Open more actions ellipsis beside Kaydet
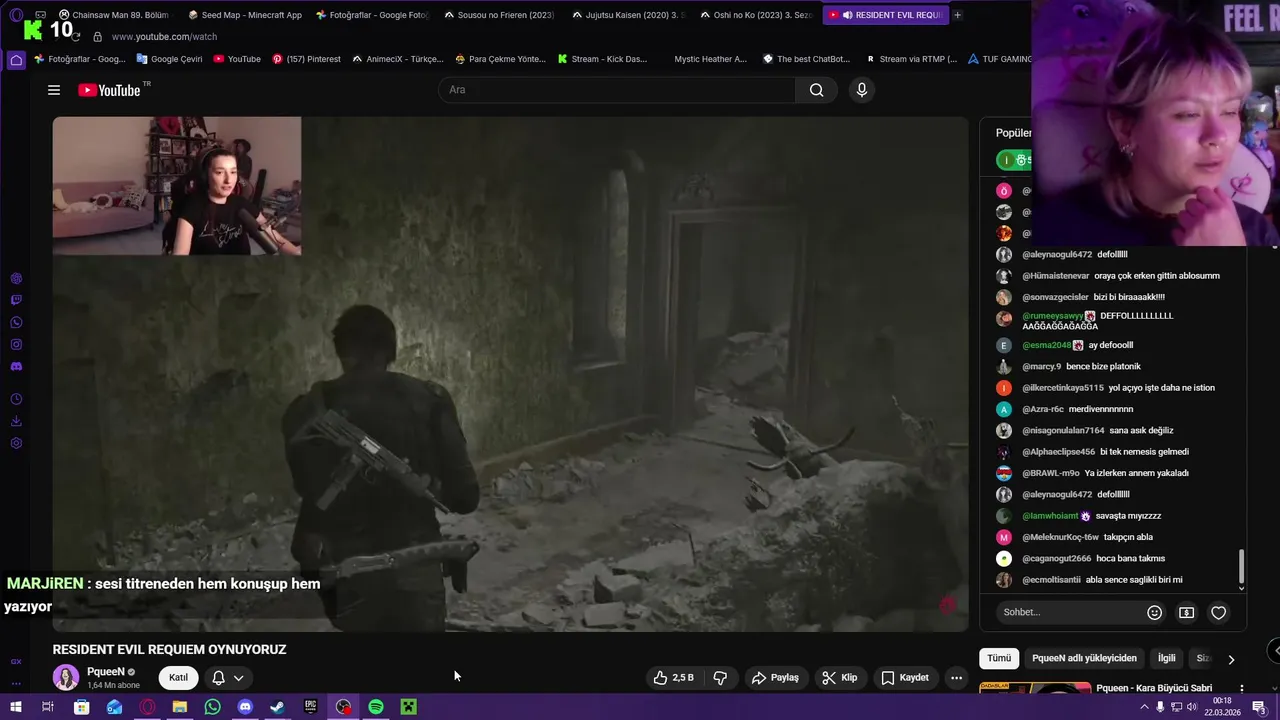The width and height of the screenshot is (1280, 720). pos(956,678)
